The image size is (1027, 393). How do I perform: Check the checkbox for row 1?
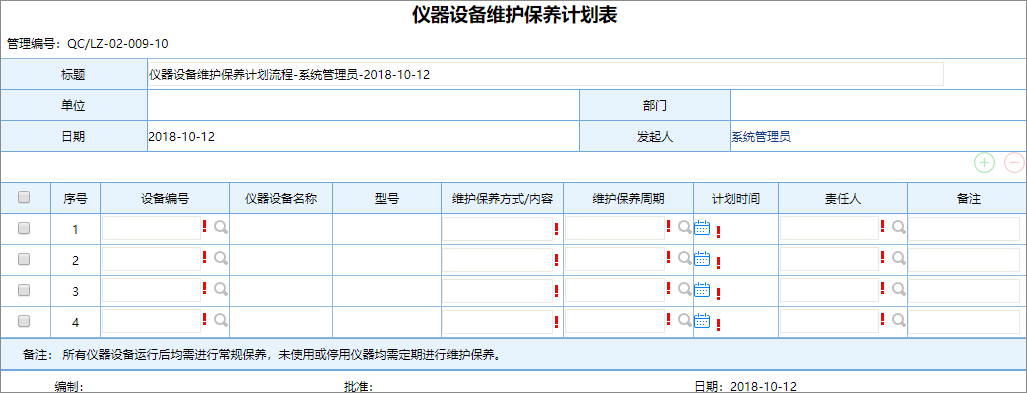click(x=24, y=228)
